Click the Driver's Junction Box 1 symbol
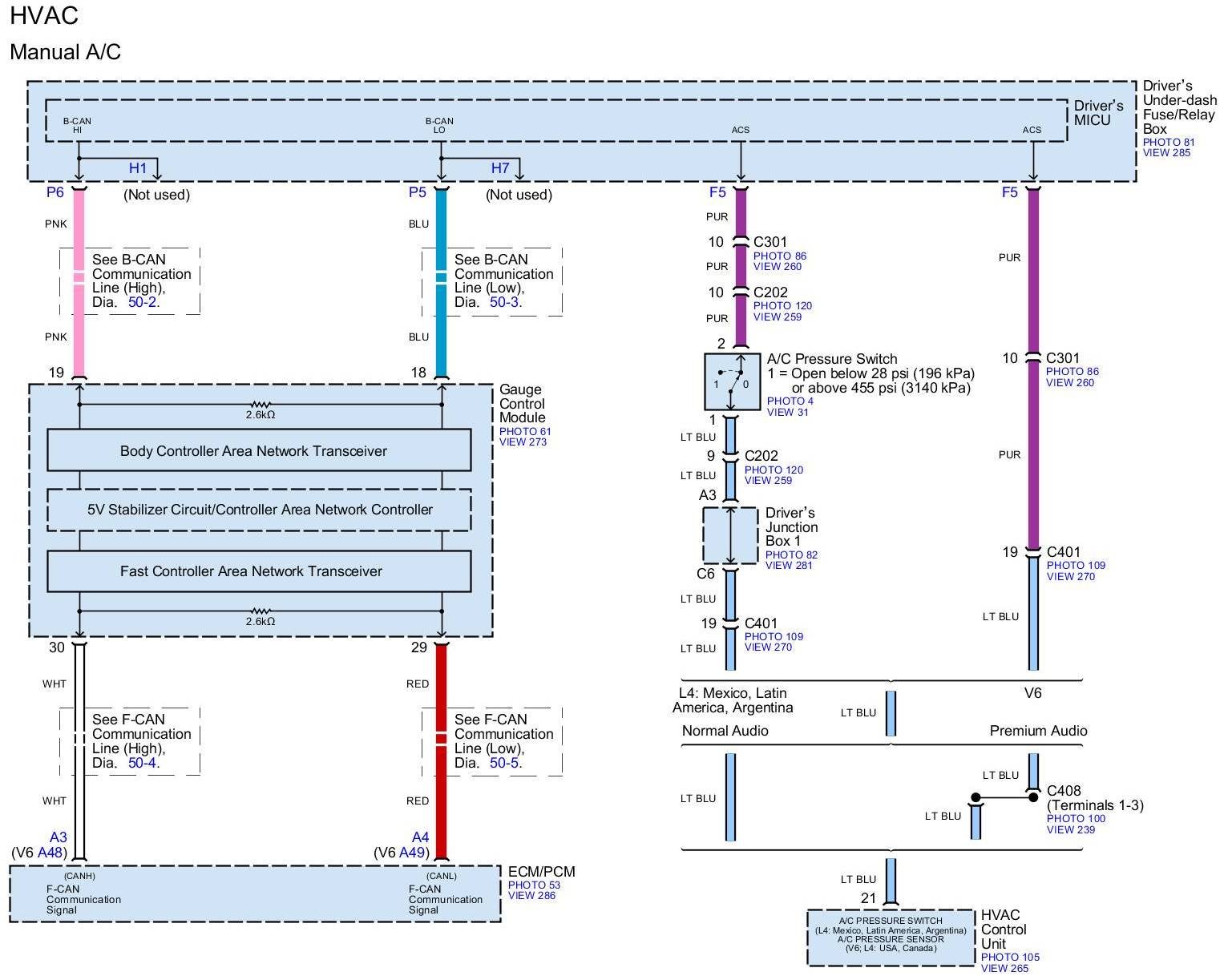The height and width of the screenshot is (980, 1224). tap(730, 535)
